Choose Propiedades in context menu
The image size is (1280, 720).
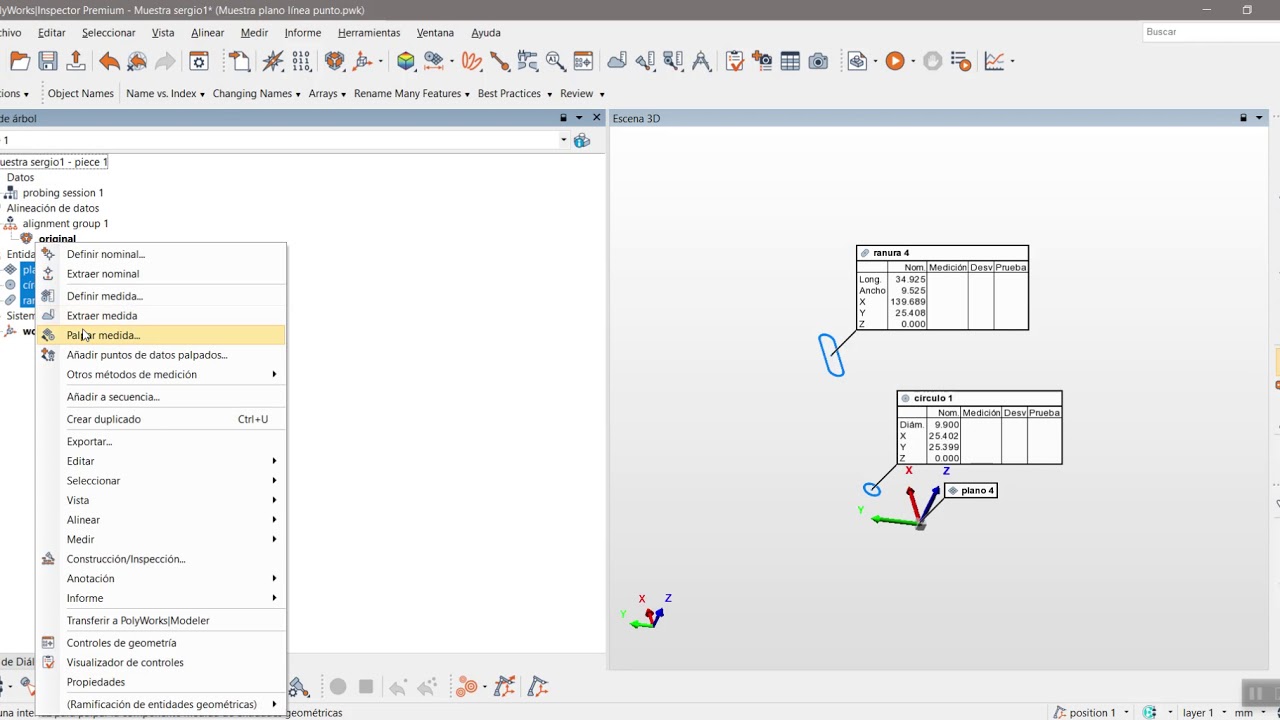click(161, 682)
